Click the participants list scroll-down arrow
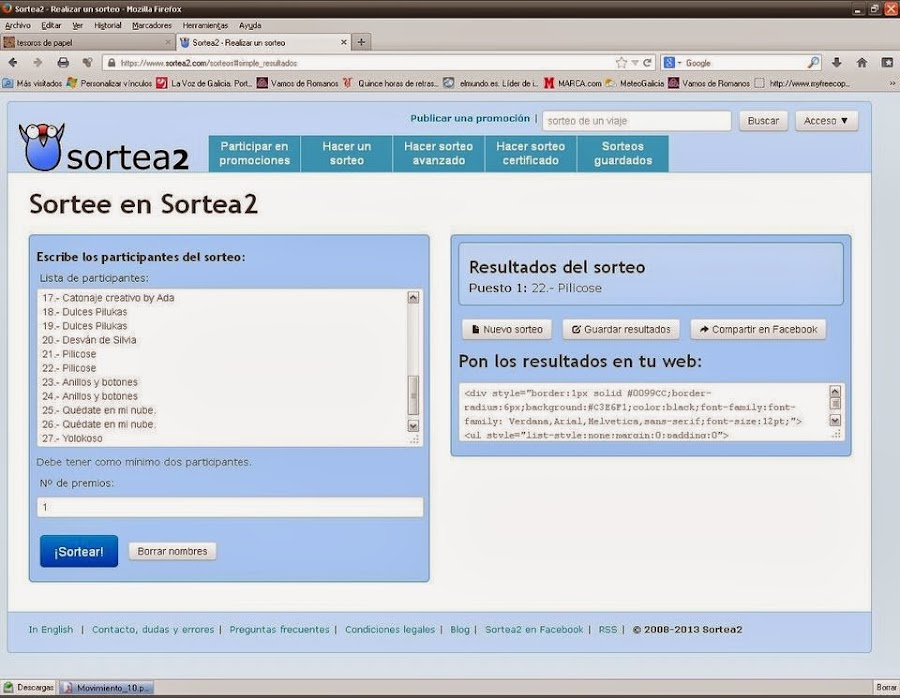 click(x=413, y=426)
